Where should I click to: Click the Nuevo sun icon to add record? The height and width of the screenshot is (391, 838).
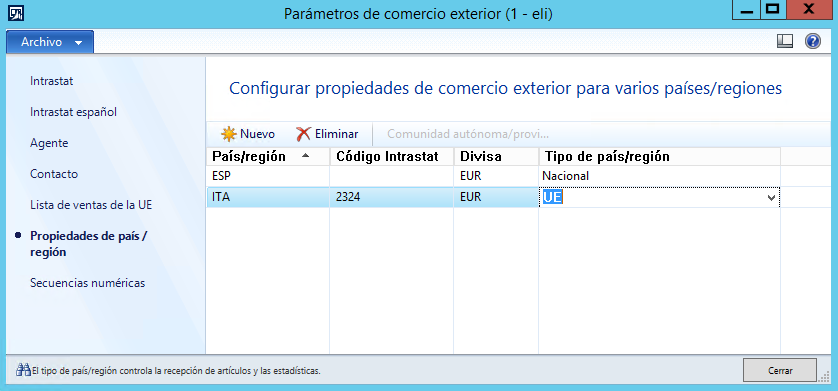coord(229,134)
